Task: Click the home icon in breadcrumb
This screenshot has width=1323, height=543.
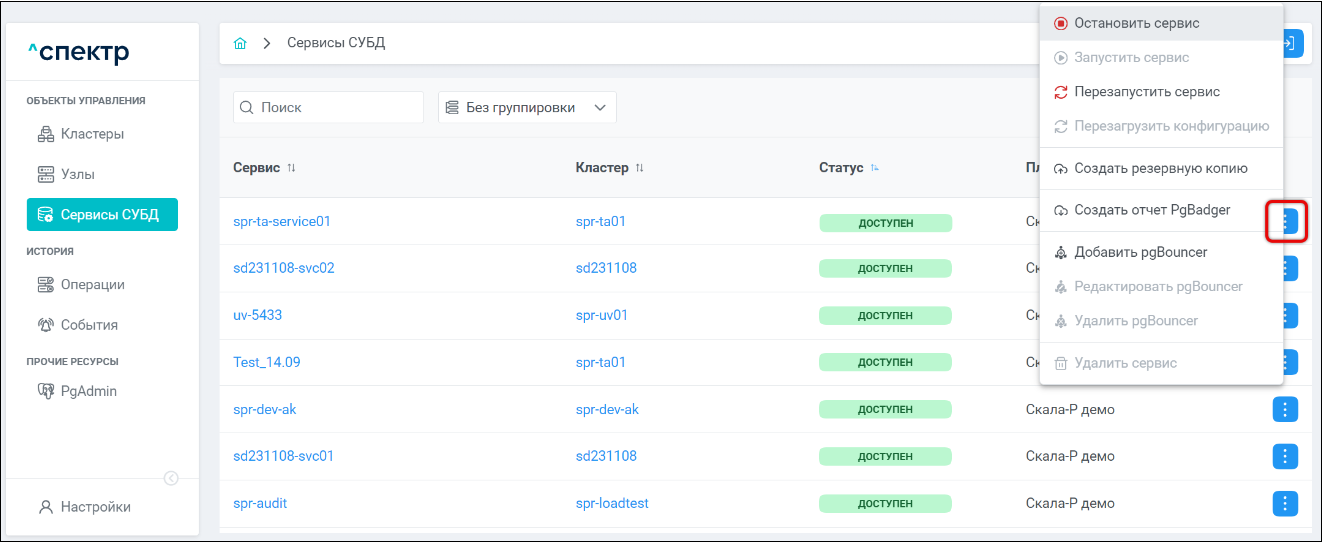Action: [240, 43]
